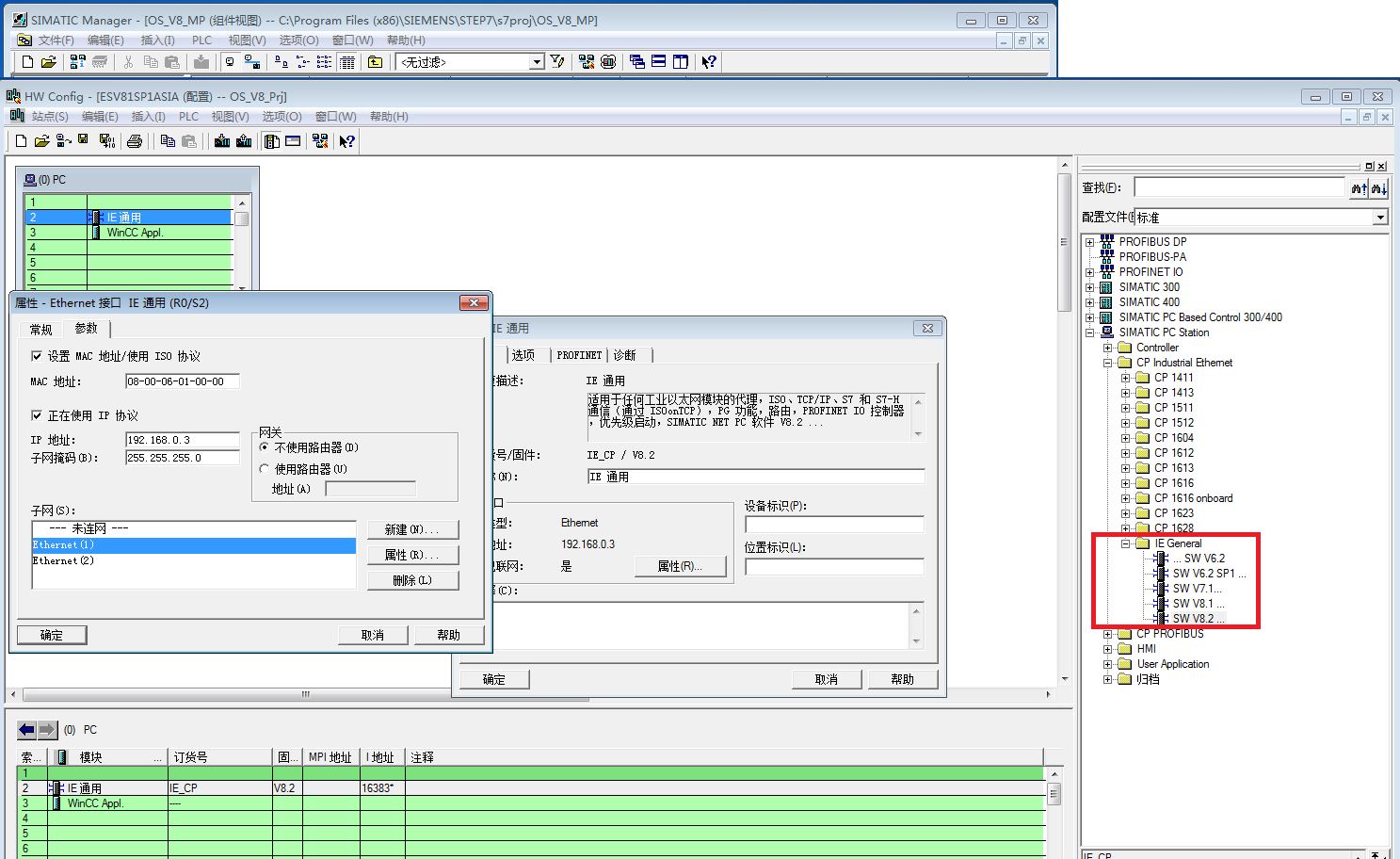
Task: Click Download to Module icon in HW Config
Action: [222, 141]
